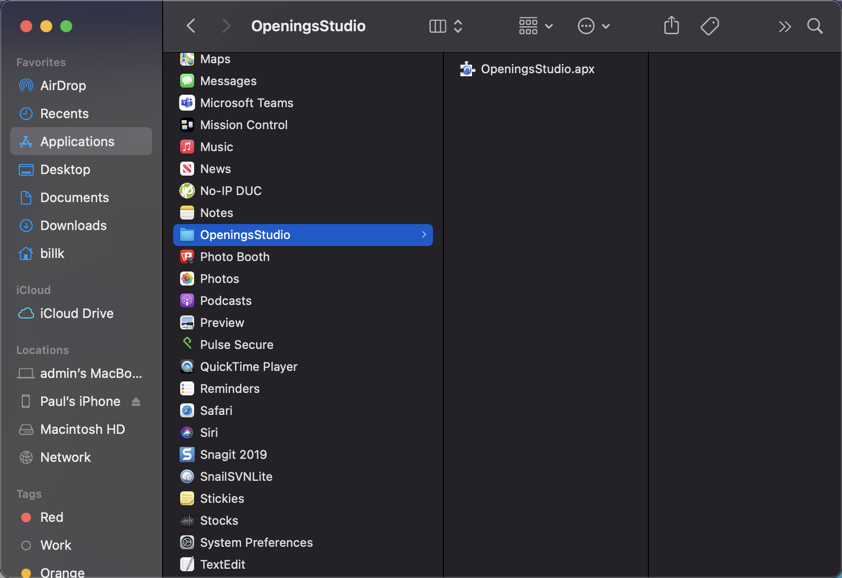Viewport: 842px width, 578px height.
Task: Eject Paul's iPhone
Action: tap(136, 402)
